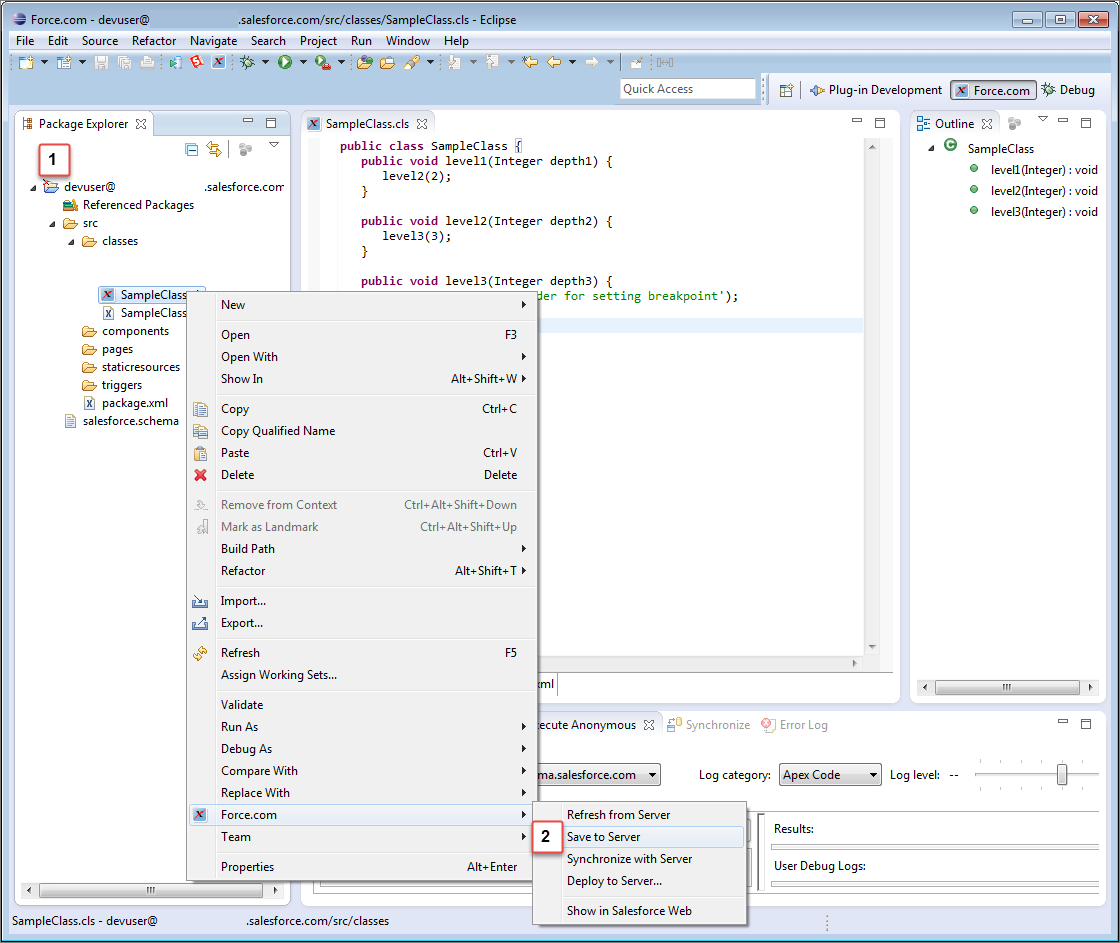Viewport: 1120px width, 943px height.
Task: Open the Refactor menu in menu bar
Action: [154, 41]
